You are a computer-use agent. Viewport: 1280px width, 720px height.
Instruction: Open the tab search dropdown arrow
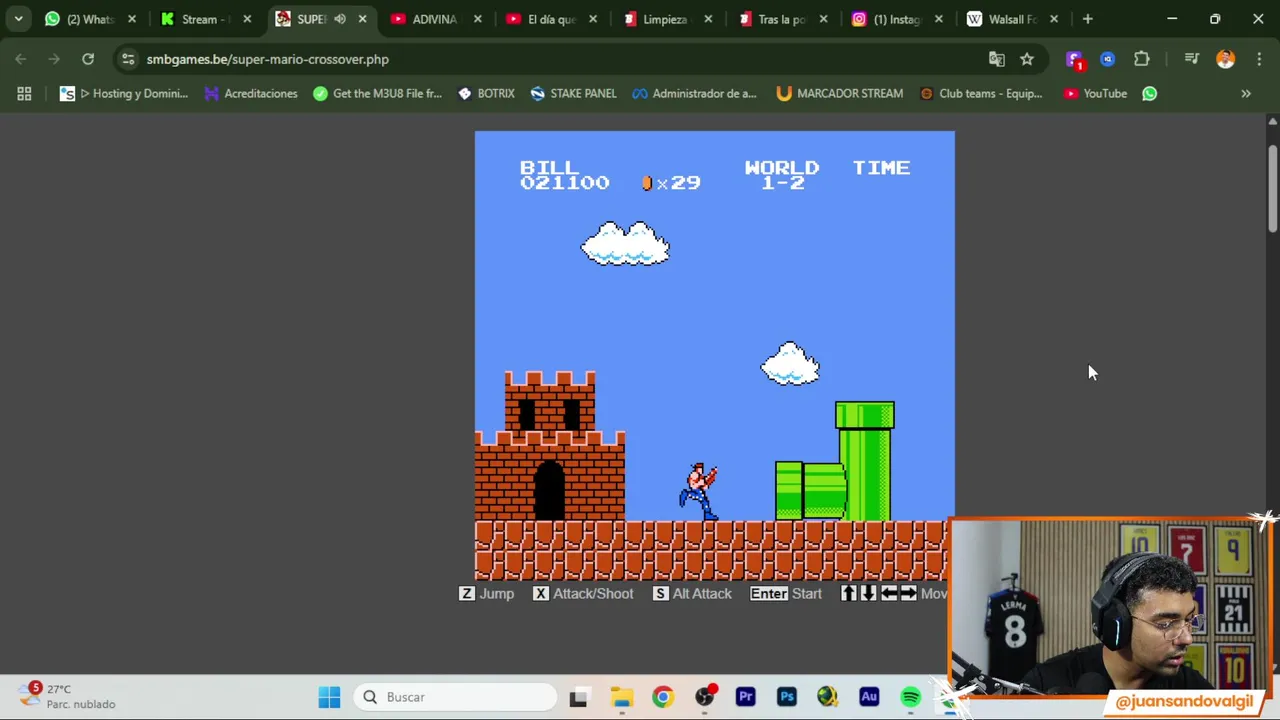tap(18, 19)
